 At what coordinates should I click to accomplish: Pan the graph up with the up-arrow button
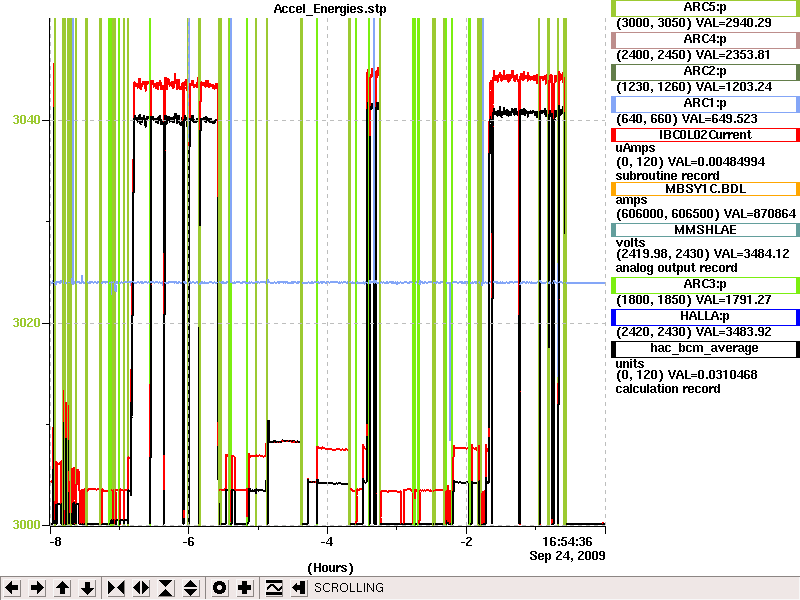click(x=62, y=588)
